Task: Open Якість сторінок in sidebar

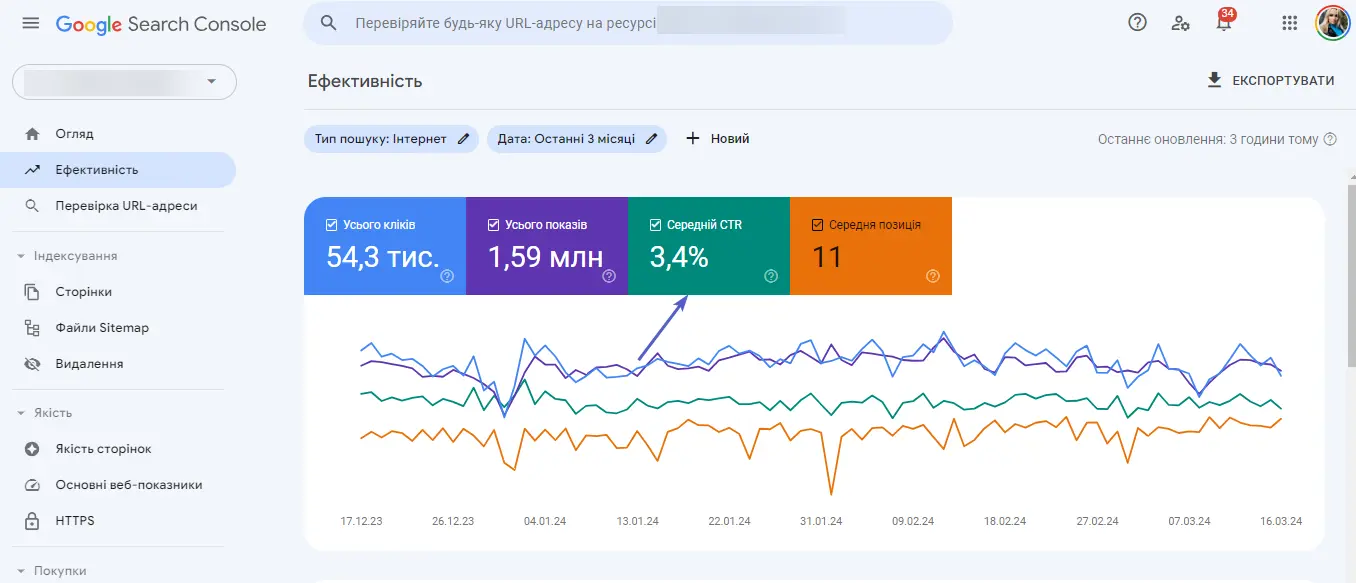Action: tap(101, 448)
